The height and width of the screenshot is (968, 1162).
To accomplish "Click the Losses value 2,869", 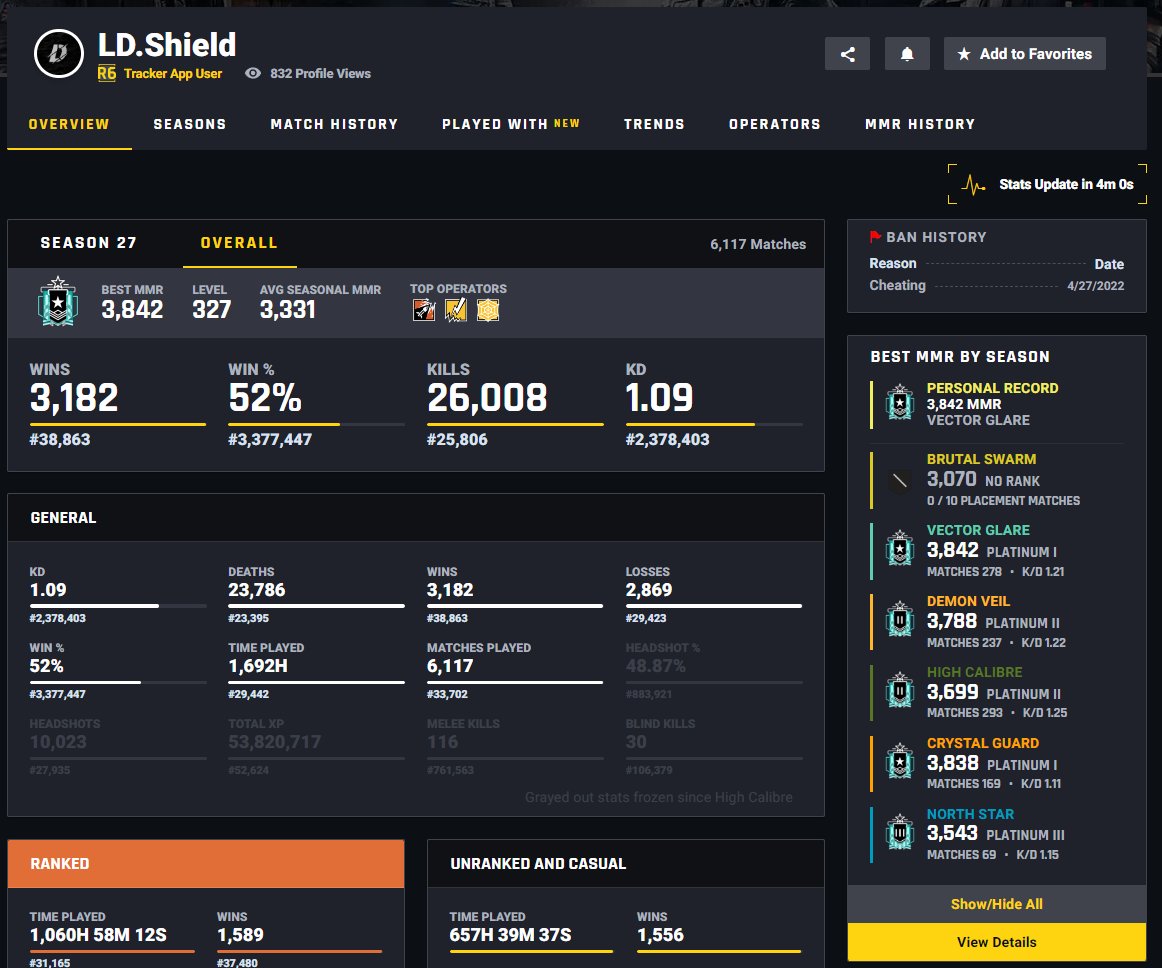I will pyautogui.click(x=648, y=590).
